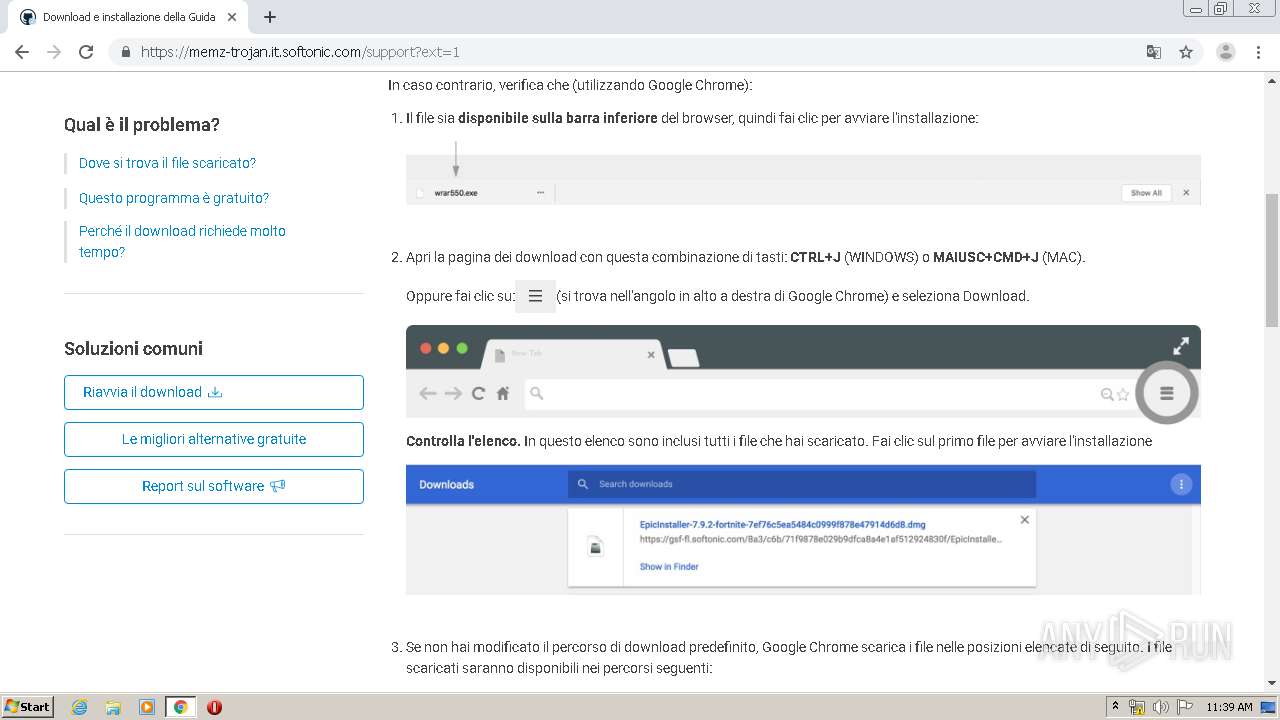Click the Chrome toolbar illustration with menu icon
The height and width of the screenshot is (720, 1280).
[x=803, y=371]
